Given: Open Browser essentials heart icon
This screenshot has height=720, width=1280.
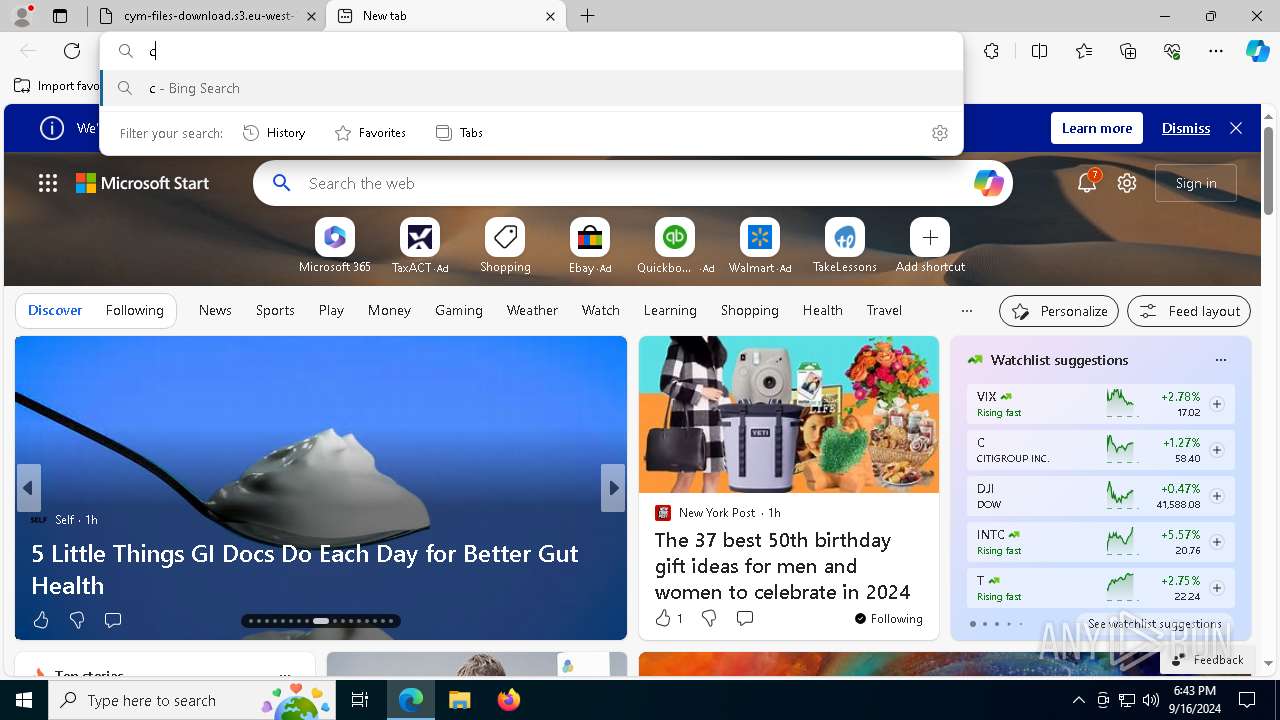Looking at the screenshot, I should click(1172, 51).
